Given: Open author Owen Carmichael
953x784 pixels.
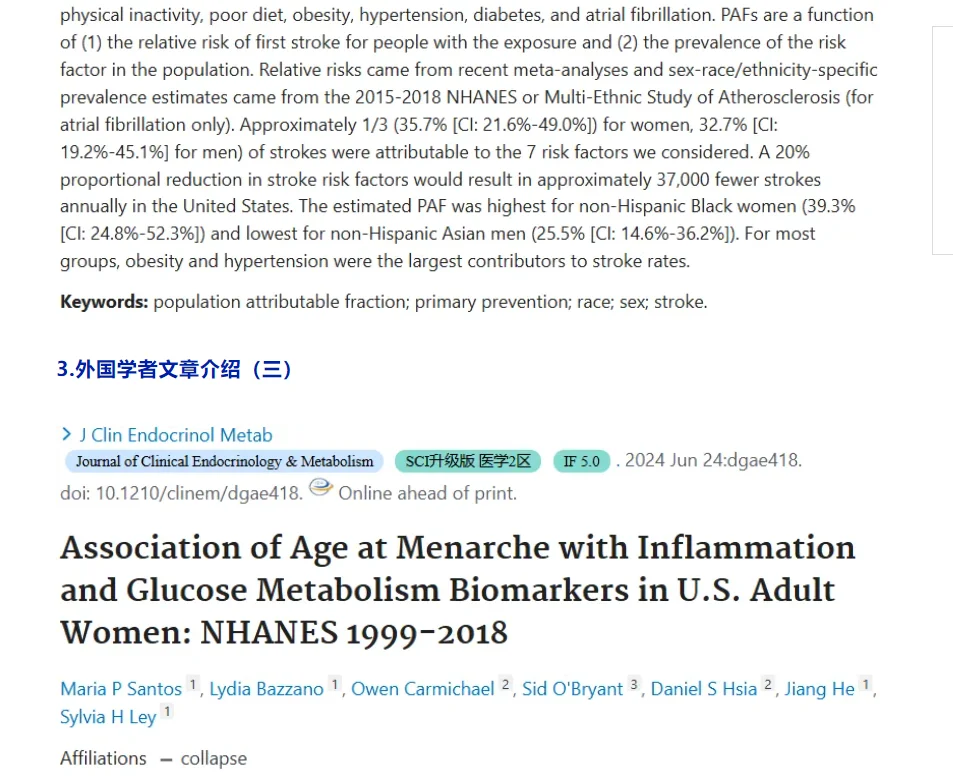Looking at the screenshot, I should coord(423,689).
